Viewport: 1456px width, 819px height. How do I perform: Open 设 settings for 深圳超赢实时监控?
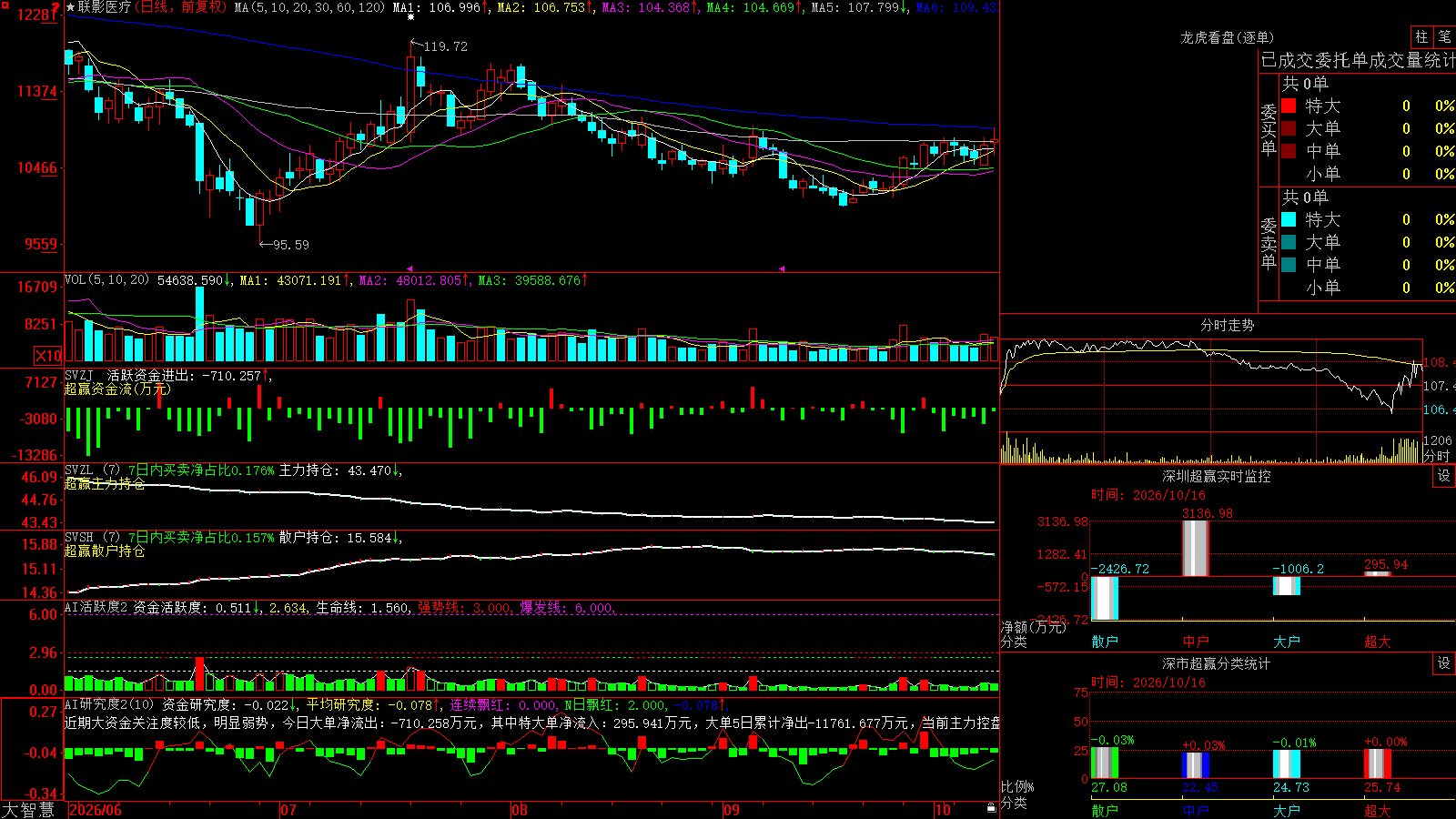pyautogui.click(x=1444, y=476)
